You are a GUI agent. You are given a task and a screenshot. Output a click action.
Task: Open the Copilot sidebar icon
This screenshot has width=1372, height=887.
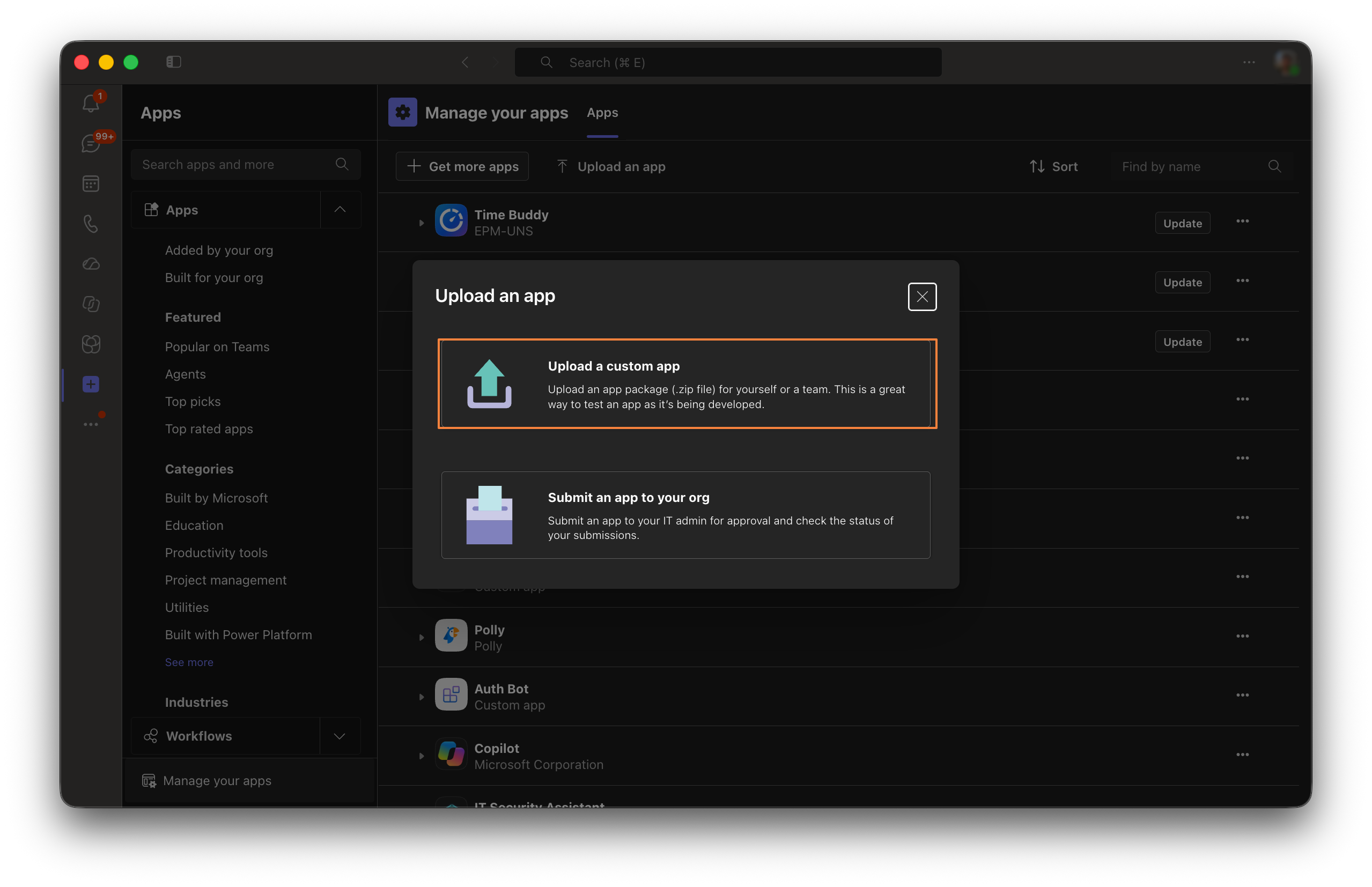91,304
